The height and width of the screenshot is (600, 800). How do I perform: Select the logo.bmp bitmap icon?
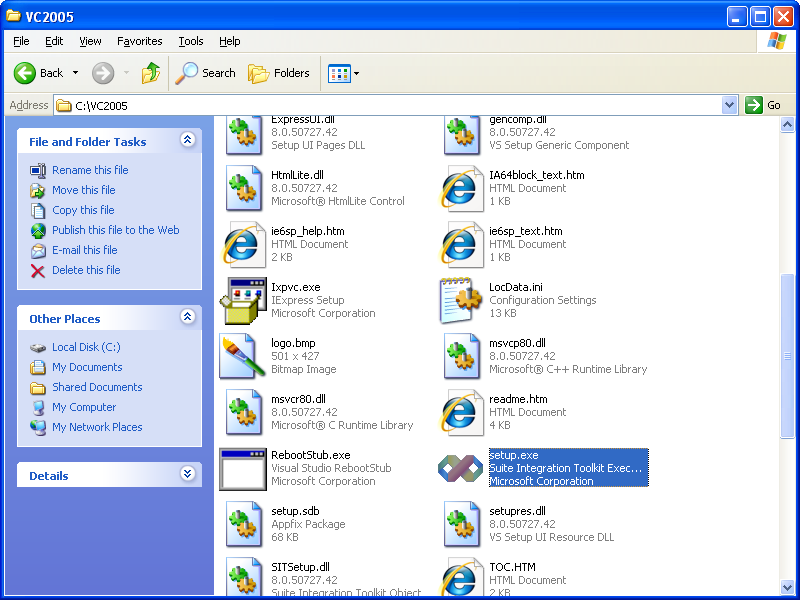242,356
